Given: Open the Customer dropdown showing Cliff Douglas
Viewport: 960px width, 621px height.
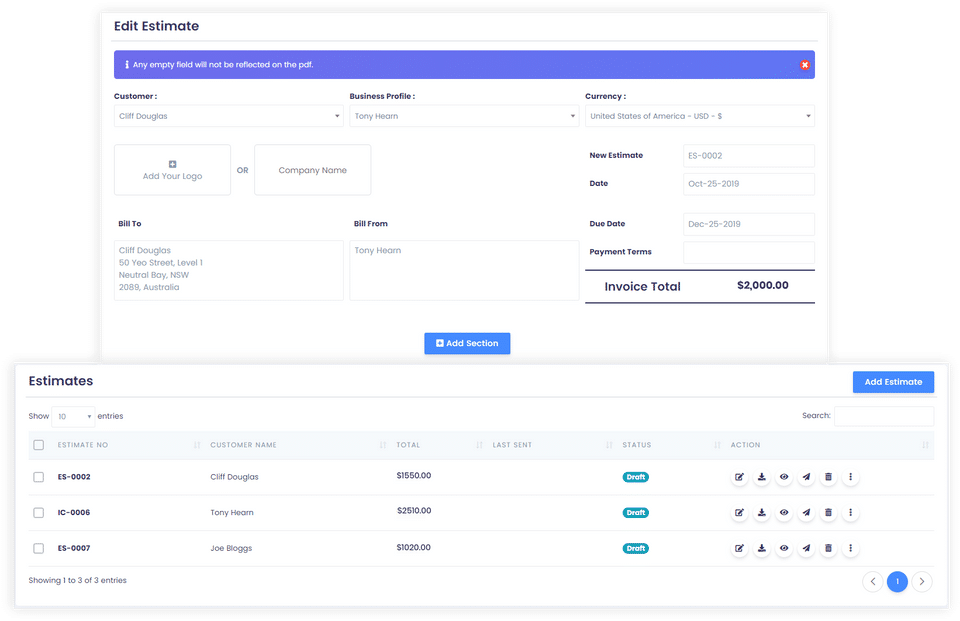Looking at the screenshot, I should pyautogui.click(x=229, y=116).
